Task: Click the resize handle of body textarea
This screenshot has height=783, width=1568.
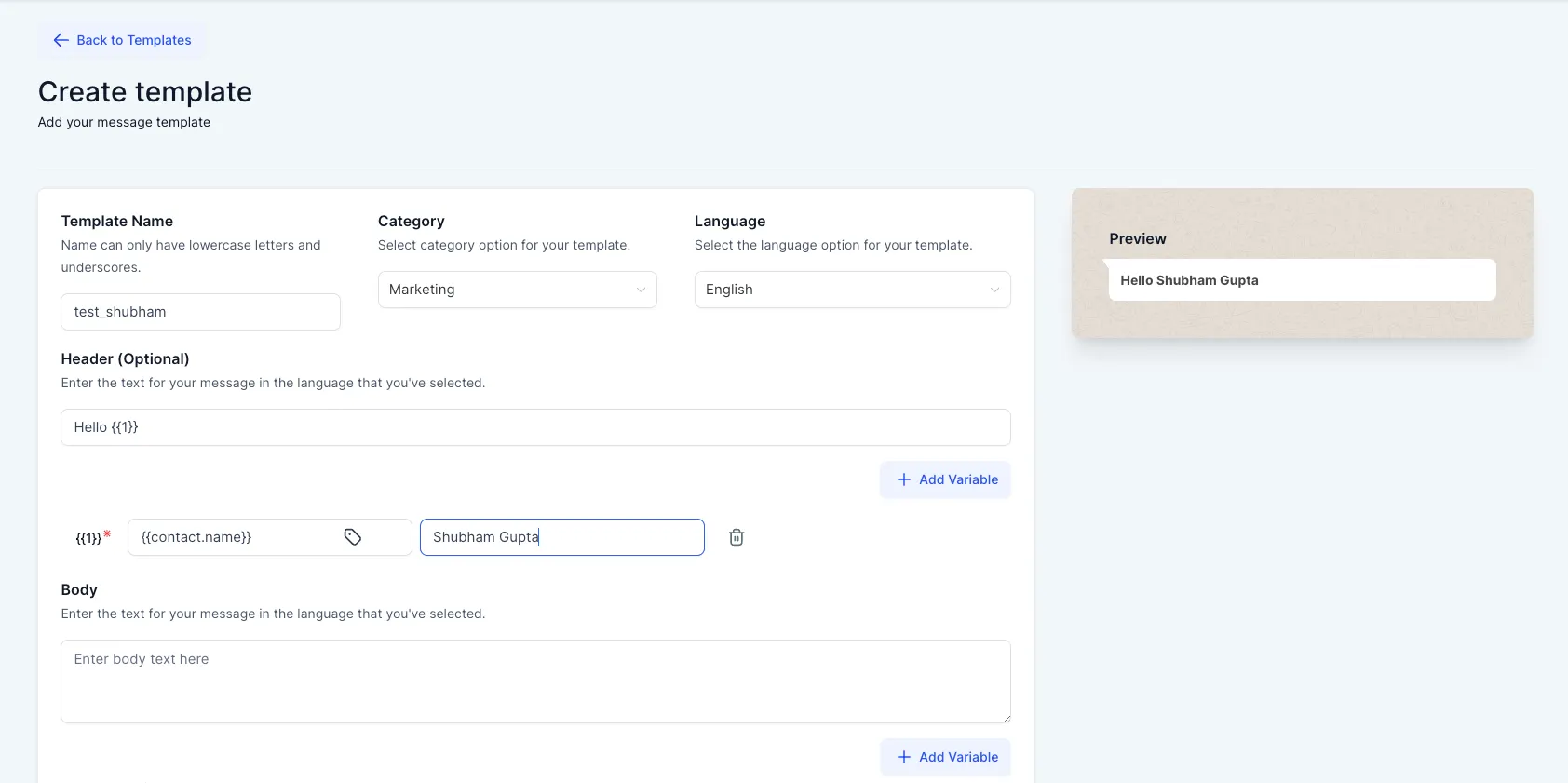Action: pos(1006,718)
